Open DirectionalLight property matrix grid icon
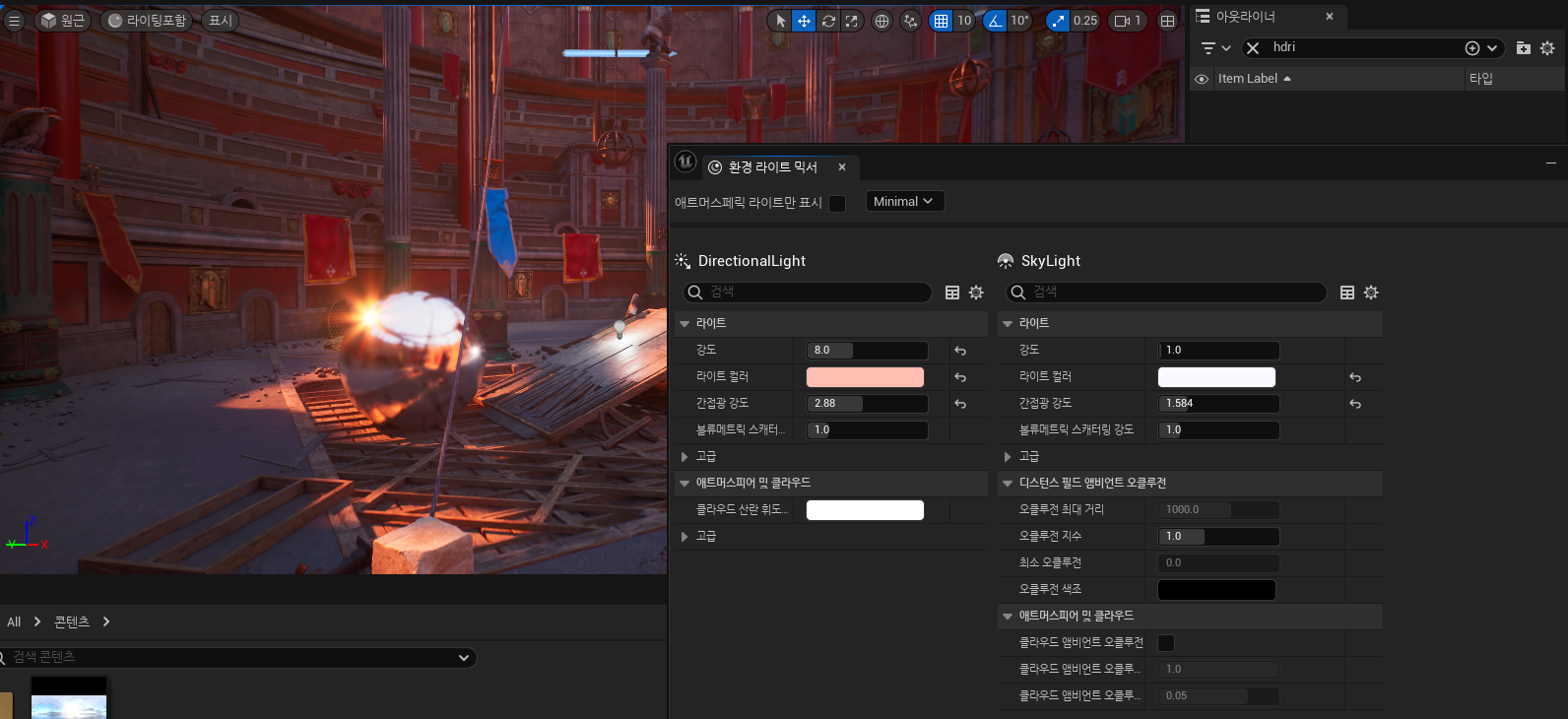This screenshot has height=719, width=1568. coord(952,293)
